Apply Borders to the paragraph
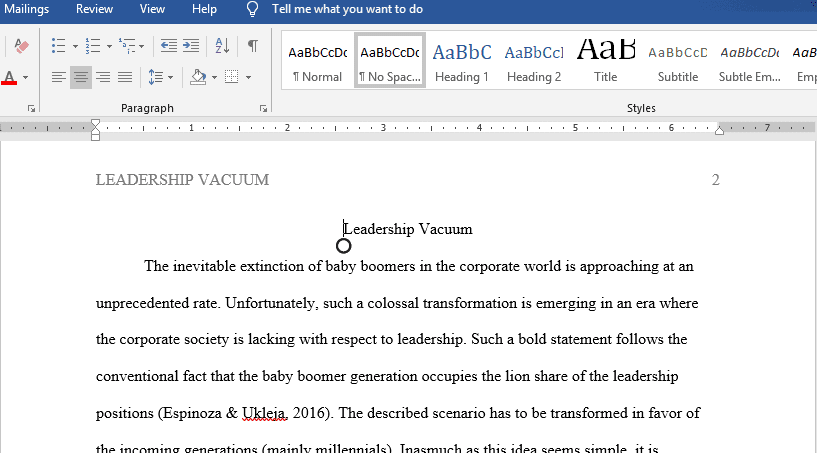 pos(231,78)
